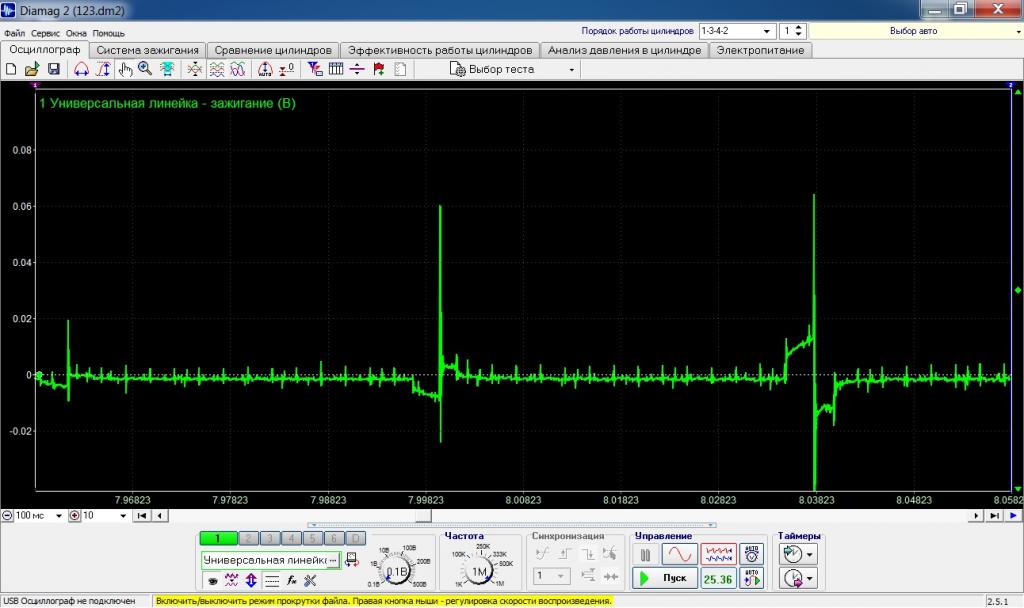This screenshot has width=1024, height=608.
Task: Switch to the 'Электропитание' tab
Action: [x=760, y=50]
